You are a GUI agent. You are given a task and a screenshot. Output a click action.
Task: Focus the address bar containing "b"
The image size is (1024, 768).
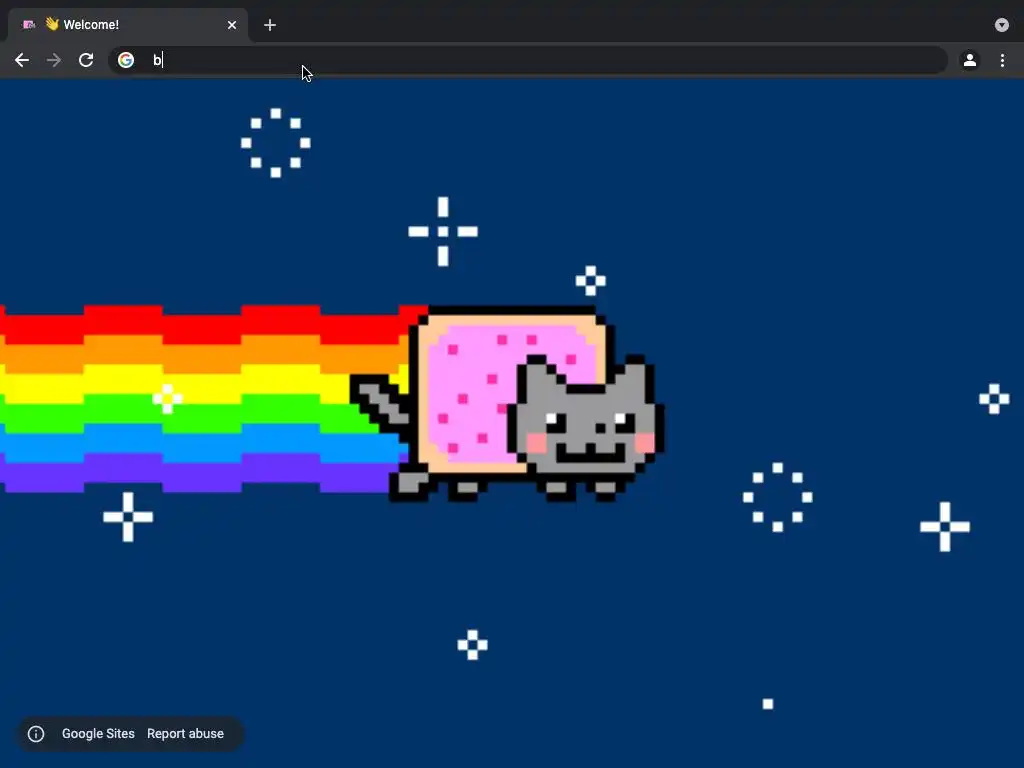pyautogui.click(x=528, y=60)
